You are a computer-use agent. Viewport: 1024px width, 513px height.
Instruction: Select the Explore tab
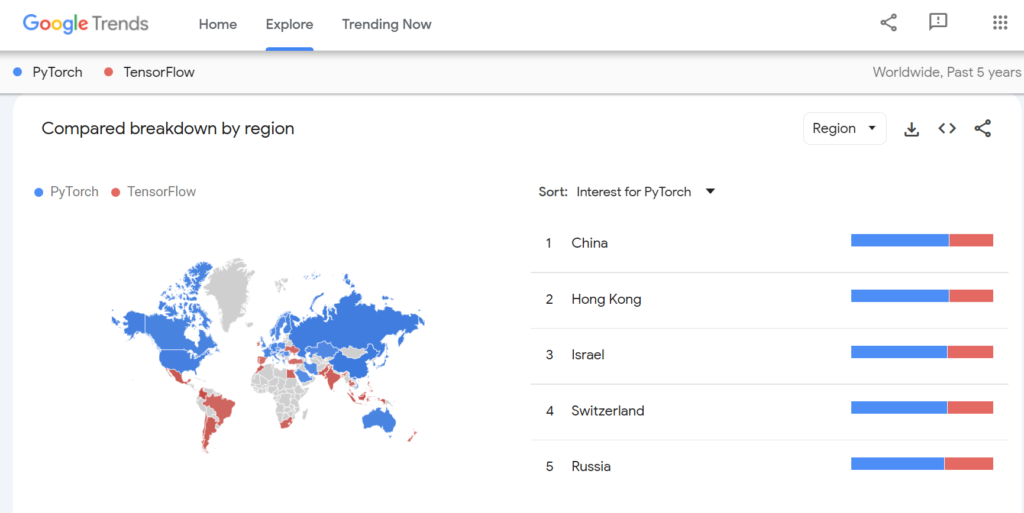pos(289,25)
